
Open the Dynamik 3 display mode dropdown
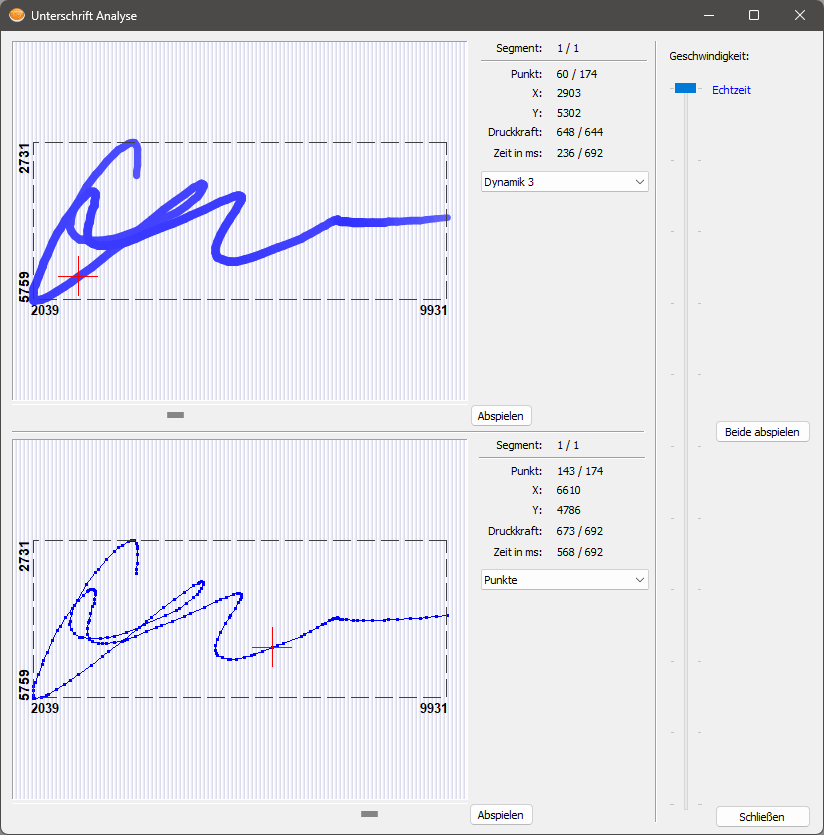[564, 182]
